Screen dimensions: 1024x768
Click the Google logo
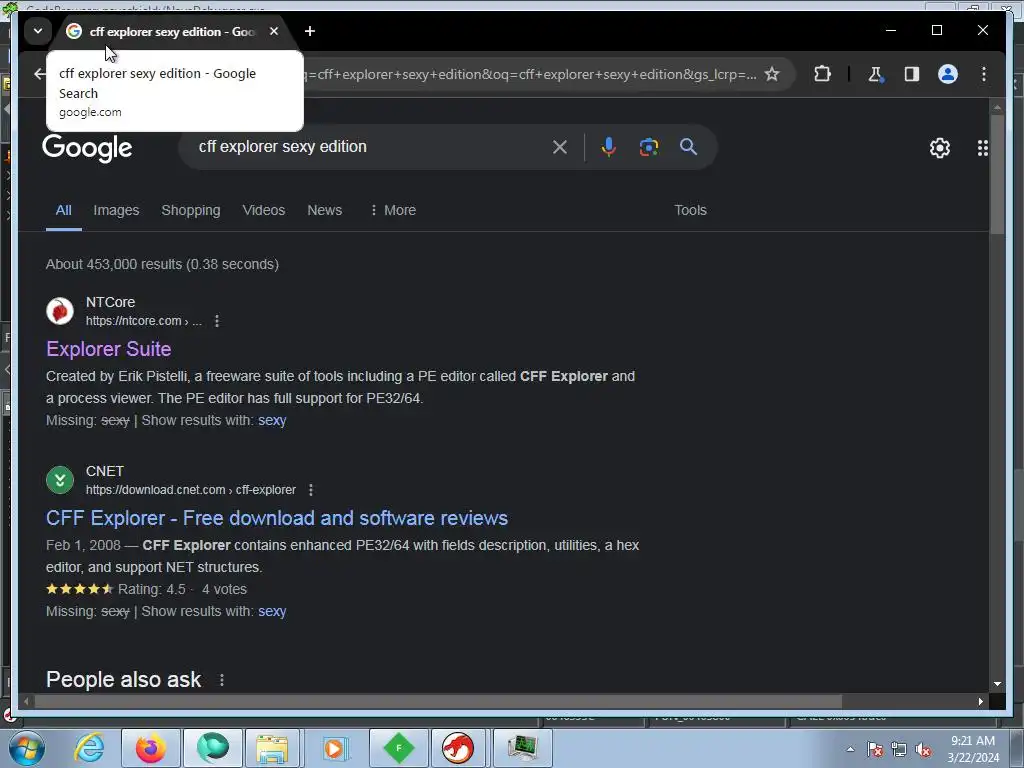[x=88, y=148]
